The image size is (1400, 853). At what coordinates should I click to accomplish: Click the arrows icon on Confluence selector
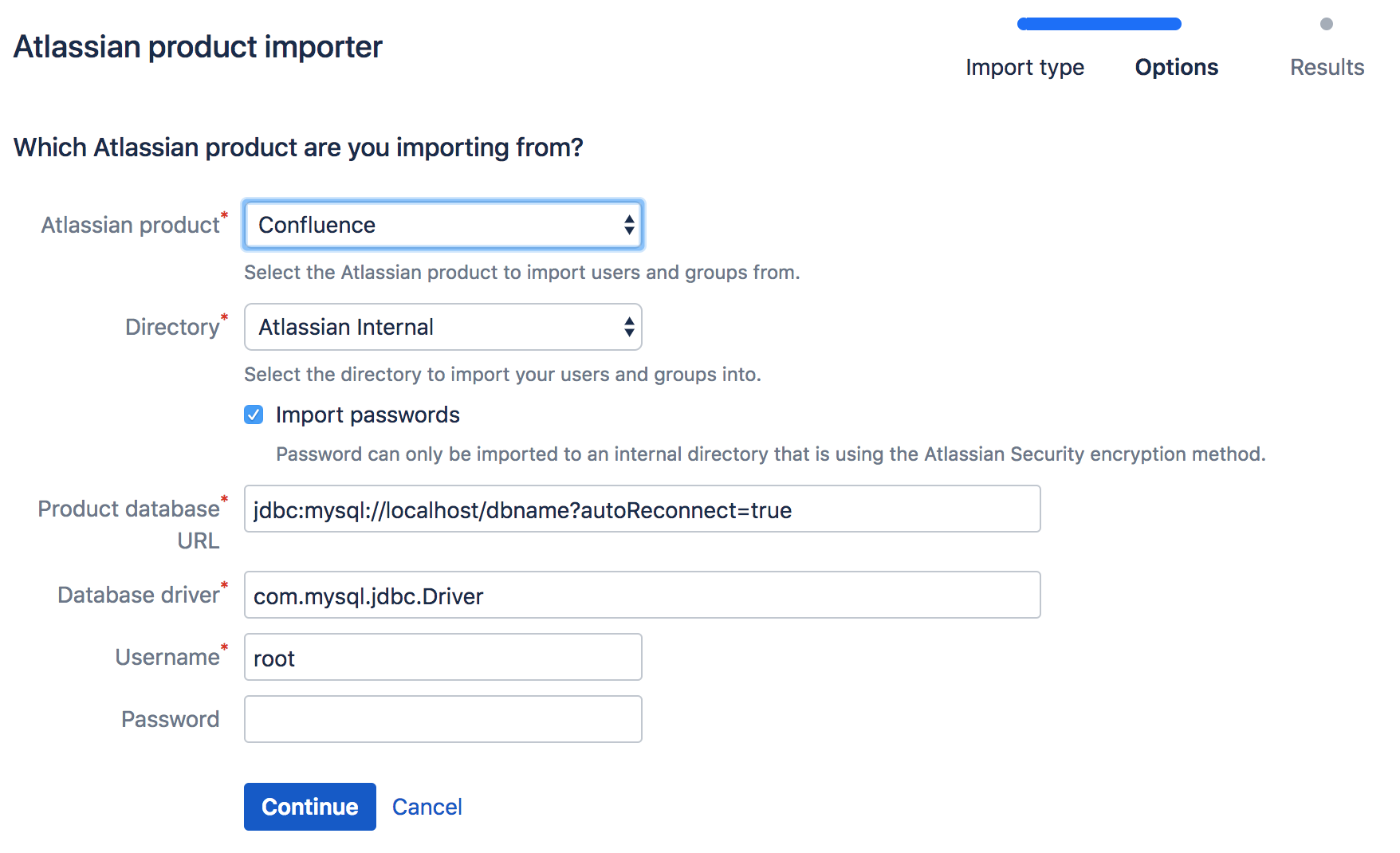tap(629, 225)
